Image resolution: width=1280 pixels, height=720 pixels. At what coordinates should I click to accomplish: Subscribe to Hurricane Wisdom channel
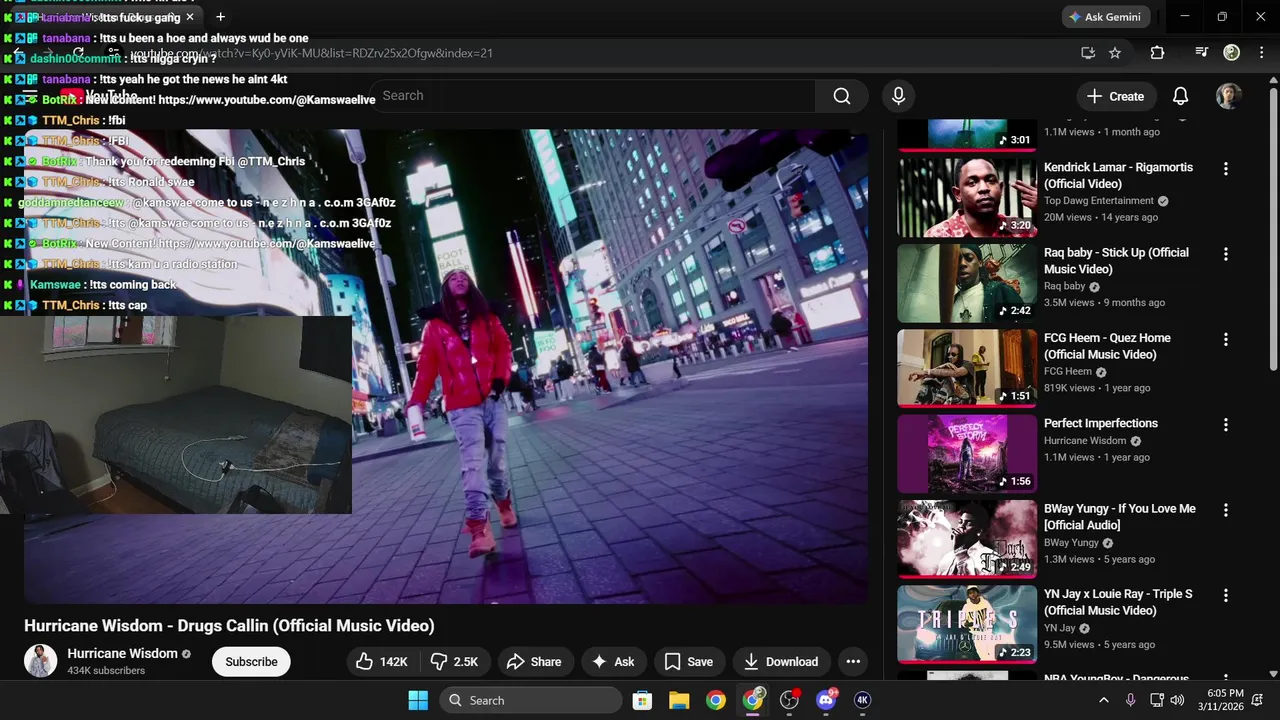coord(251,662)
